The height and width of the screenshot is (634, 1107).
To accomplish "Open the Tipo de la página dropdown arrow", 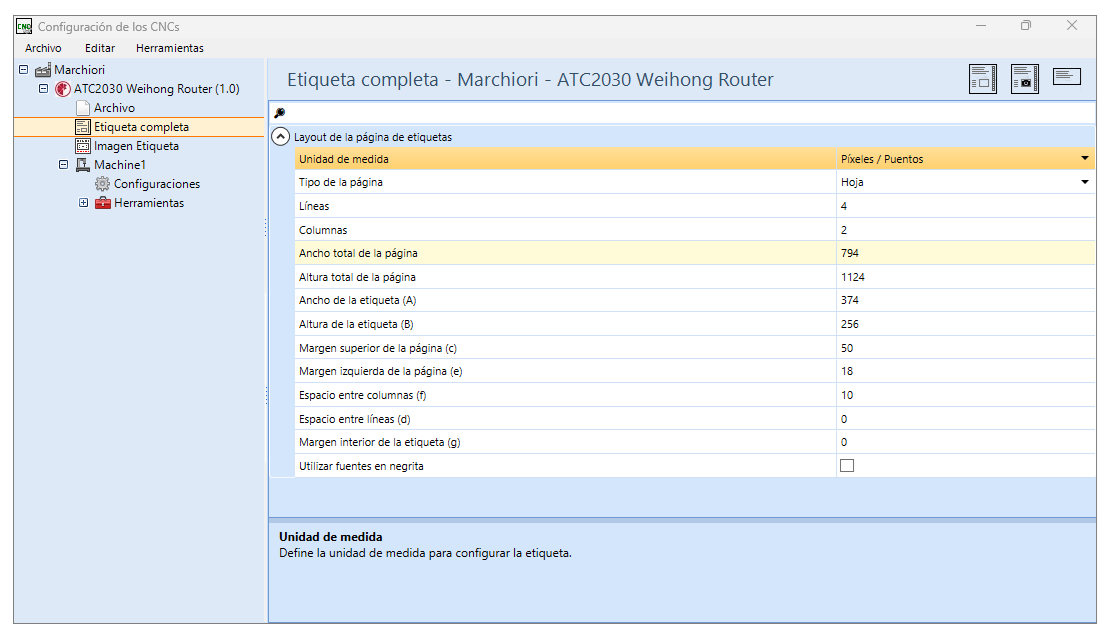I will (1084, 182).
